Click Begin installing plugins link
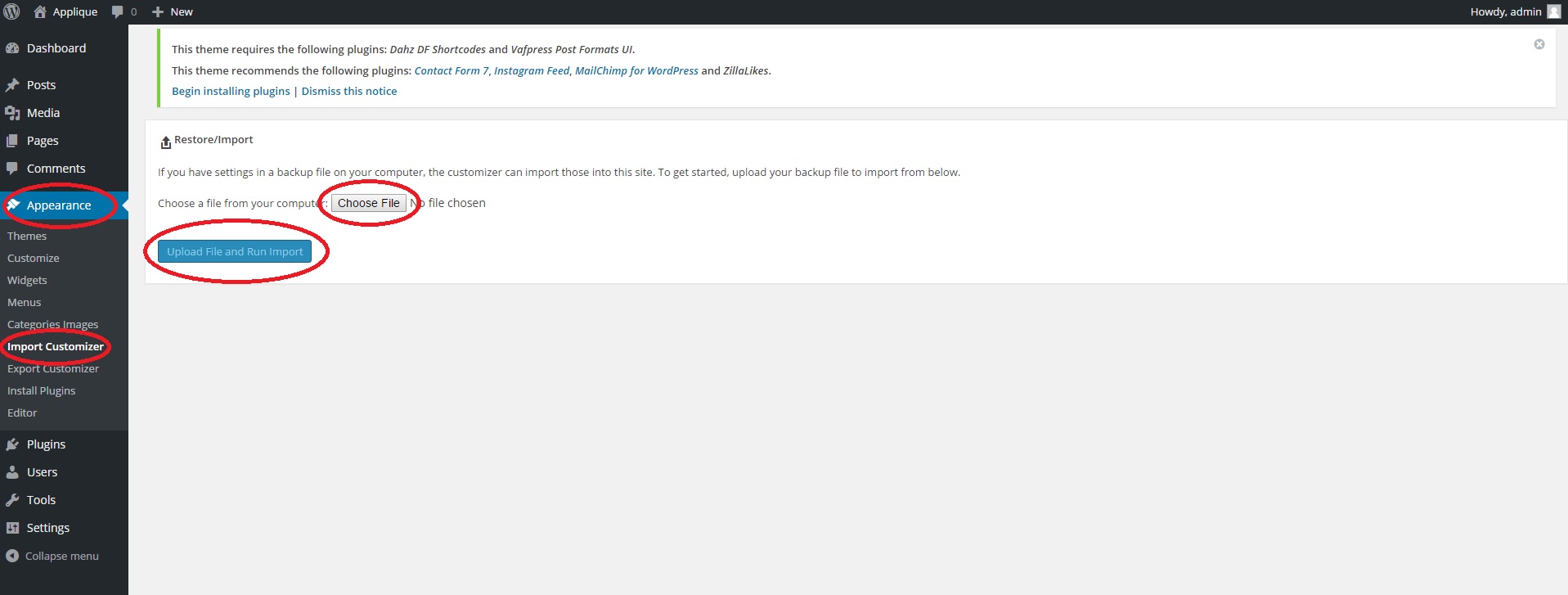The width and height of the screenshot is (1568, 595). (x=231, y=91)
